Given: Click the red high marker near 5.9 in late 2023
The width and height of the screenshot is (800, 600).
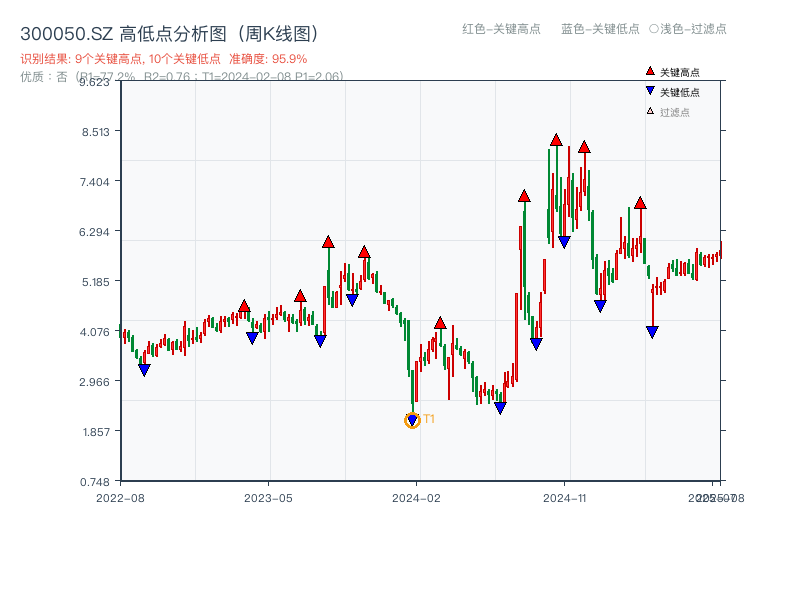Looking at the screenshot, I should click(364, 252).
